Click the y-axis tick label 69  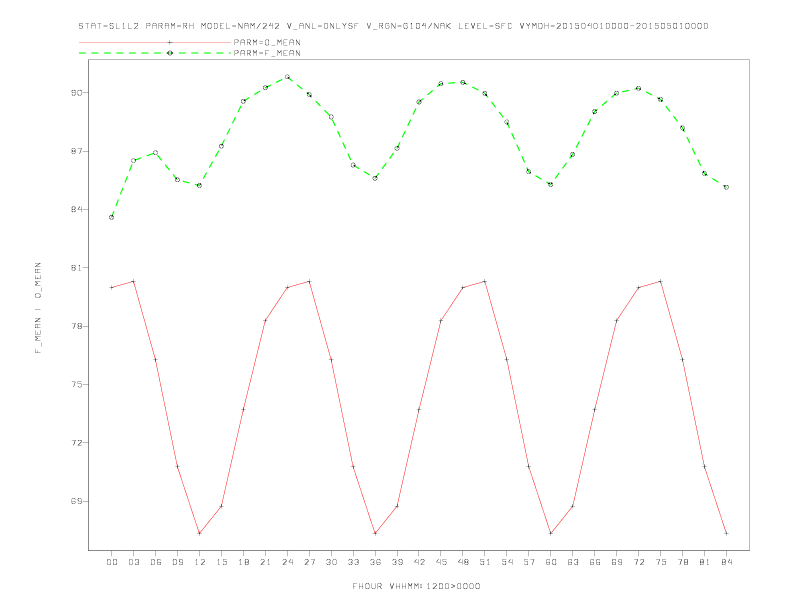tap(76, 501)
